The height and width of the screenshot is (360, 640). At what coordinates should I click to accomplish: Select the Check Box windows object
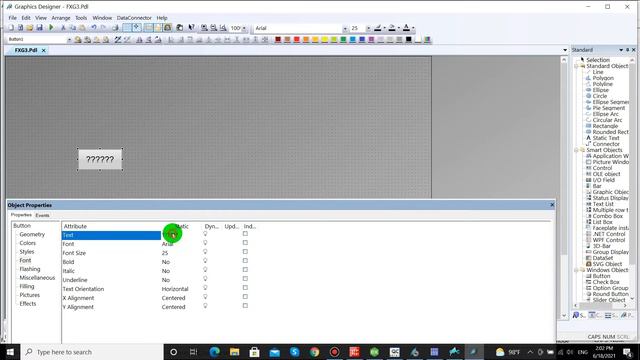tap(606, 282)
